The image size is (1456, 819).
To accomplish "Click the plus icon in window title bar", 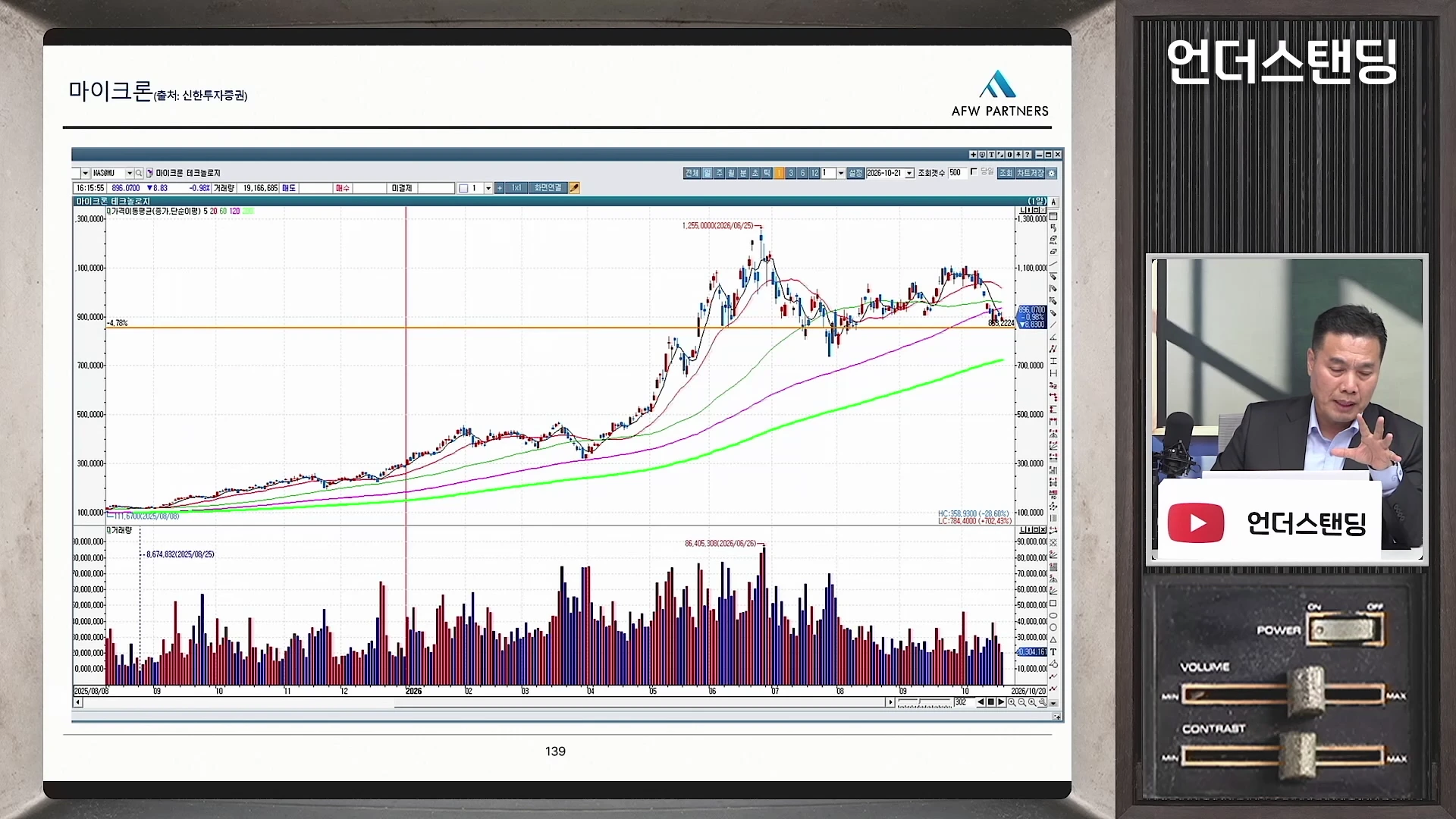I will point(974,155).
